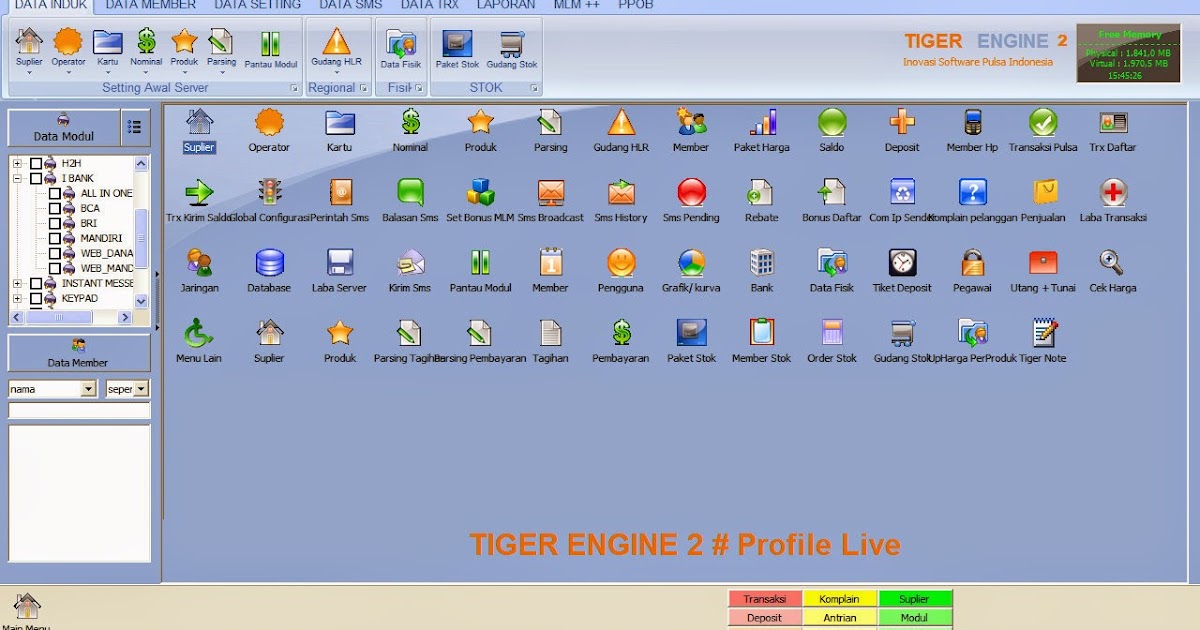
Task: Open the Grafik/kurva module
Action: point(691,265)
